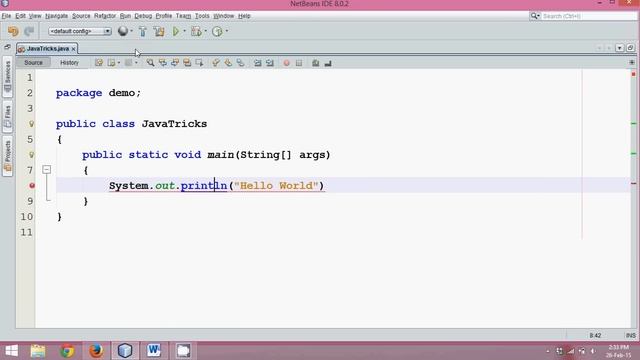Select the JavaTricks.java tab
Viewport: 640px width, 360px height.
(x=48, y=49)
